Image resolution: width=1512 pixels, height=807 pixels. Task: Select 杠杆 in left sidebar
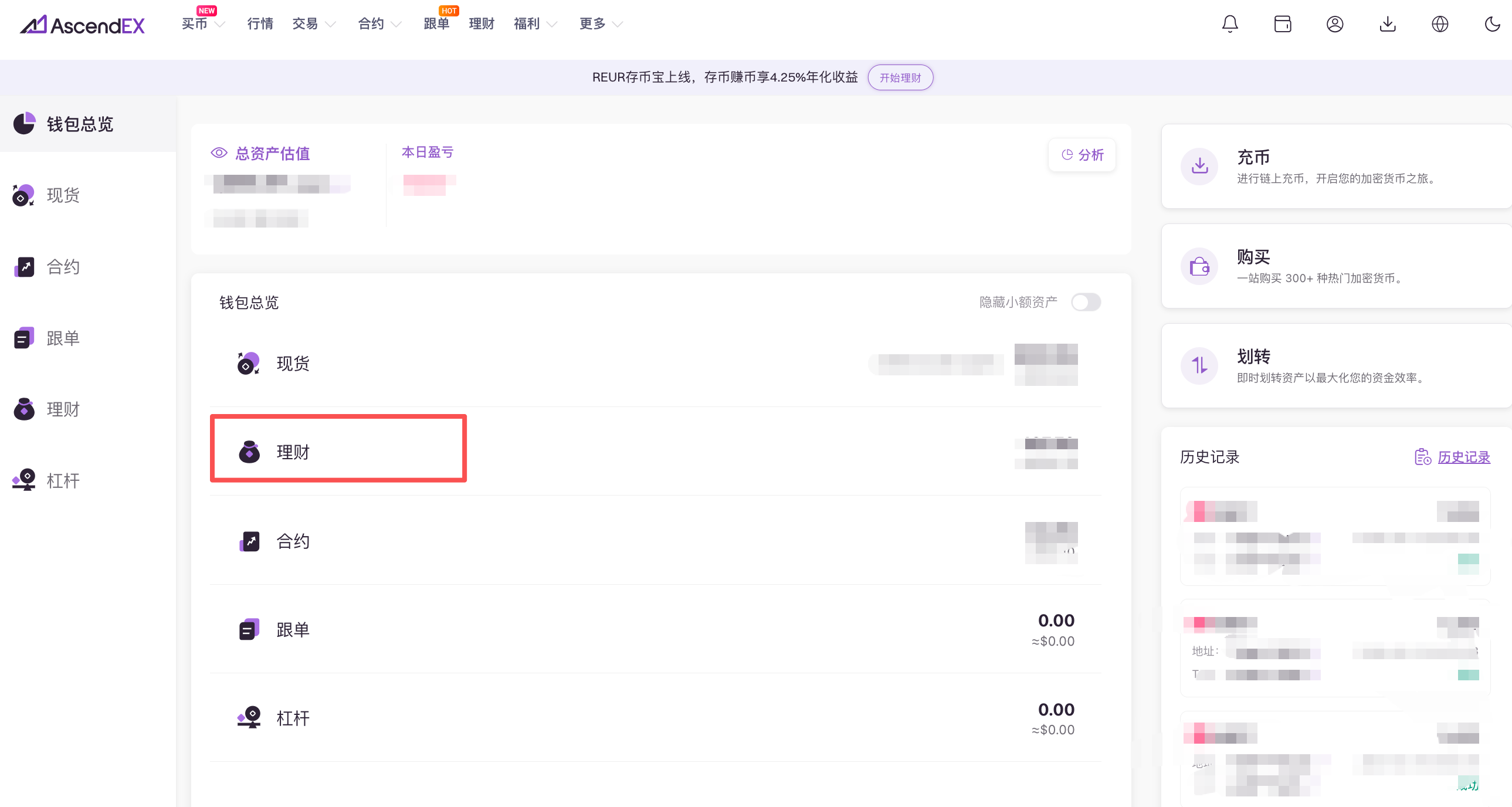click(x=62, y=481)
